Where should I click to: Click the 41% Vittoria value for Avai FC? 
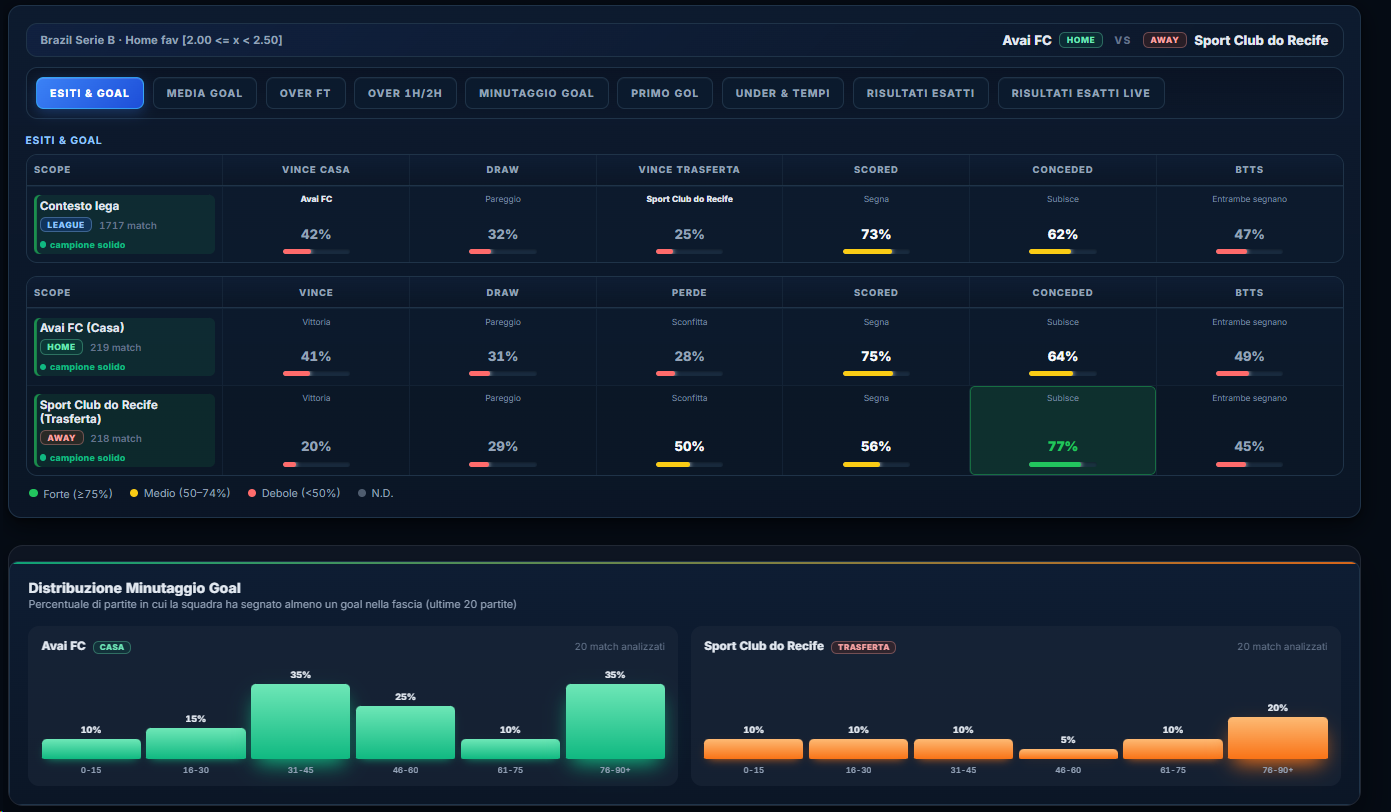pyautogui.click(x=316, y=356)
